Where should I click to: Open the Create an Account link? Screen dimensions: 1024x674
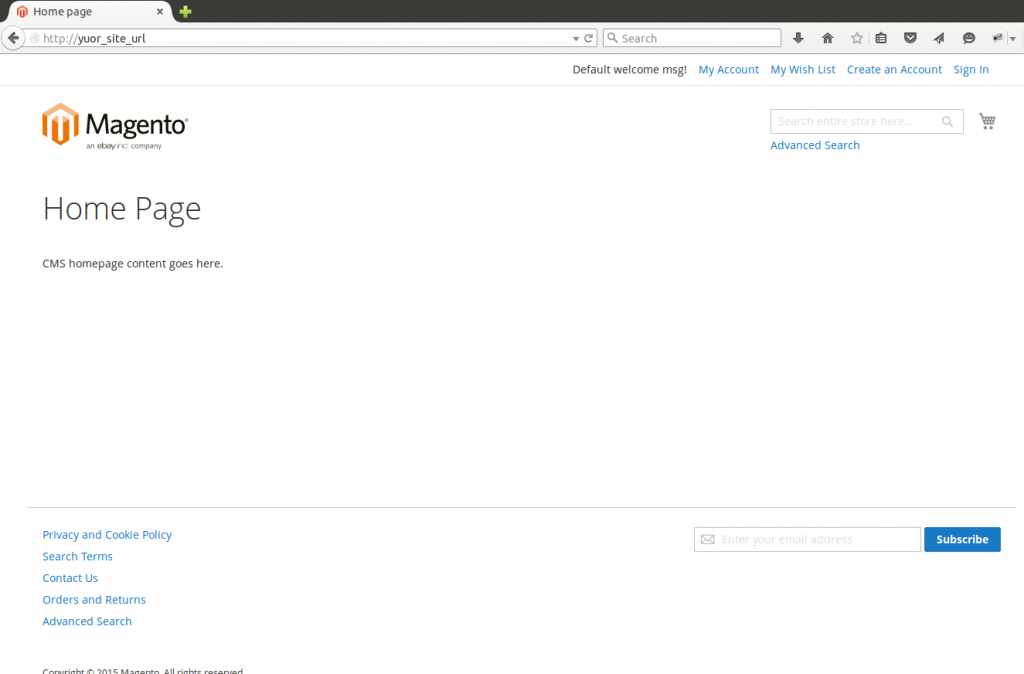(x=894, y=70)
